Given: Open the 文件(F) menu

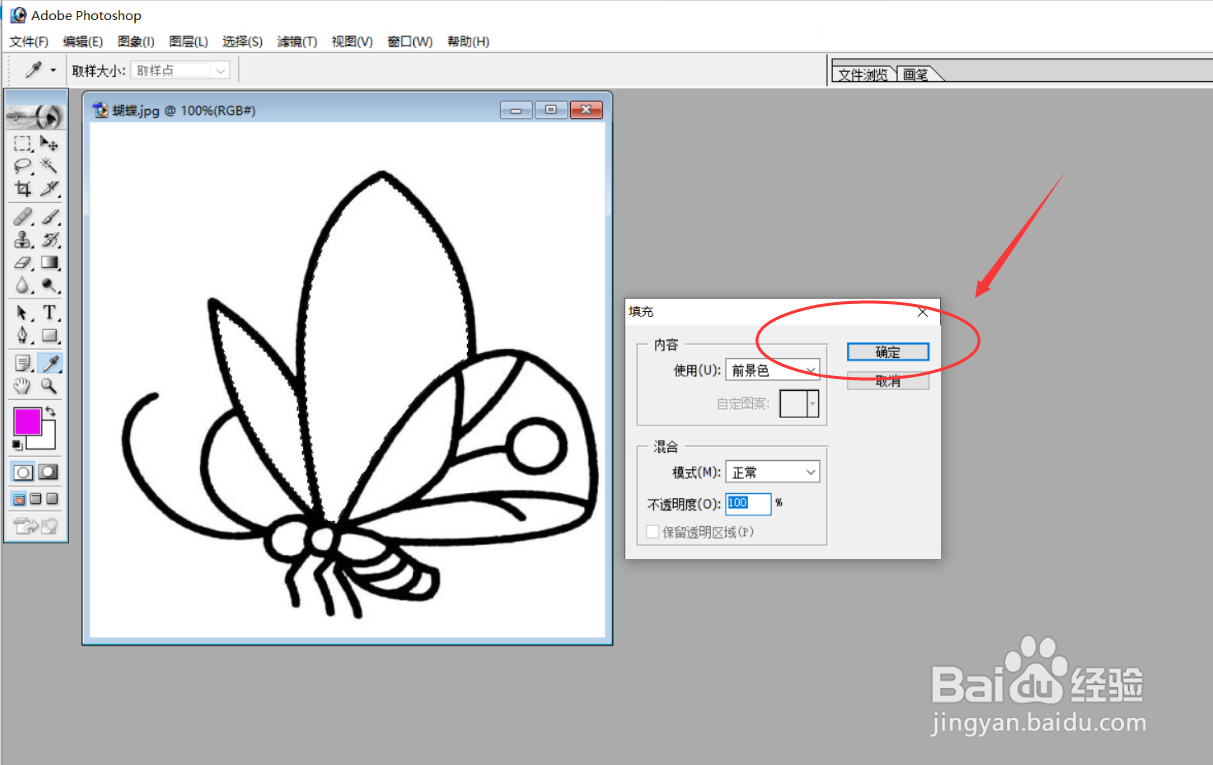Looking at the screenshot, I should point(29,41).
